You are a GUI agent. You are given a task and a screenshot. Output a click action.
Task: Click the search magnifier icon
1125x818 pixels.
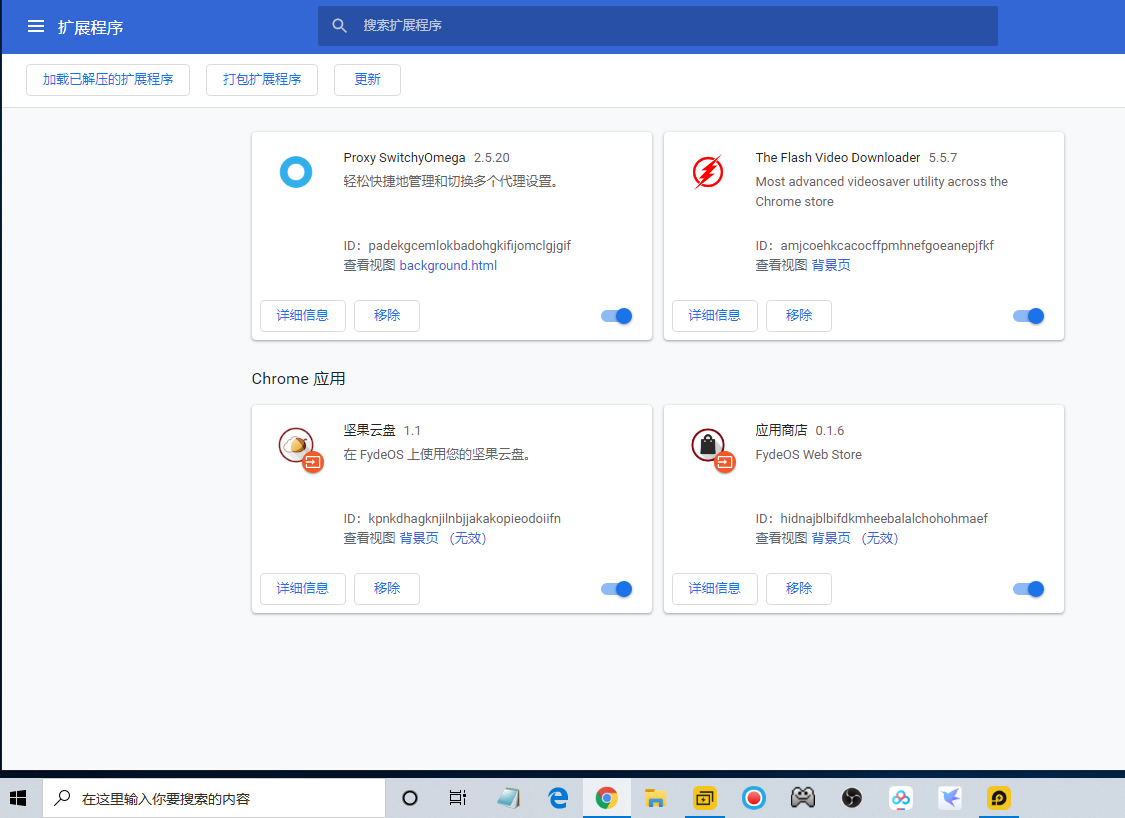pyautogui.click(x=339, y=26)
